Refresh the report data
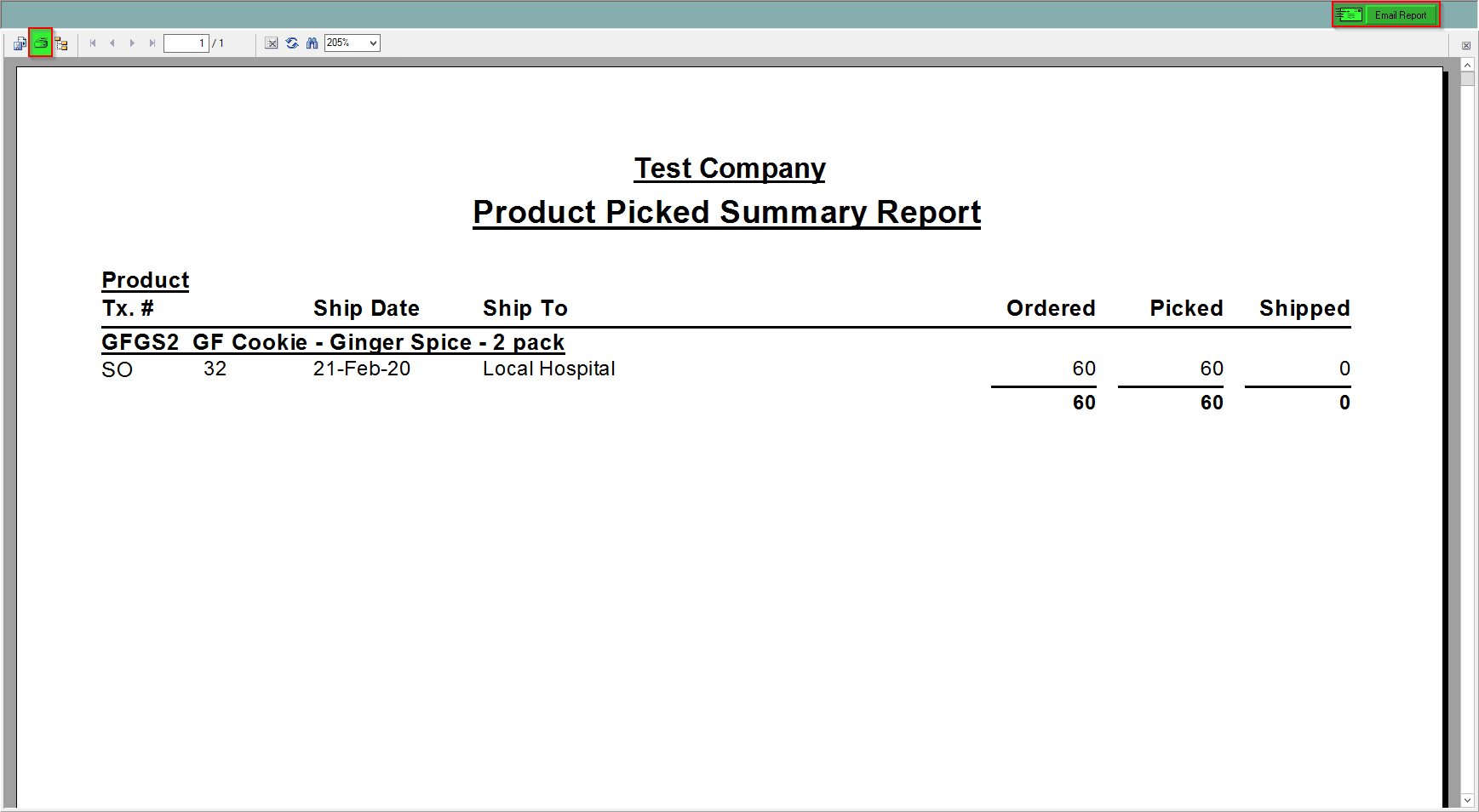 coord(292,43)
